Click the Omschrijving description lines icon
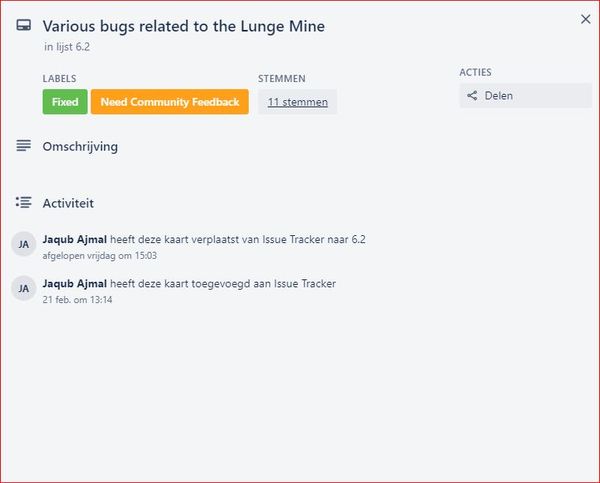600x483 pixels. 23,145
